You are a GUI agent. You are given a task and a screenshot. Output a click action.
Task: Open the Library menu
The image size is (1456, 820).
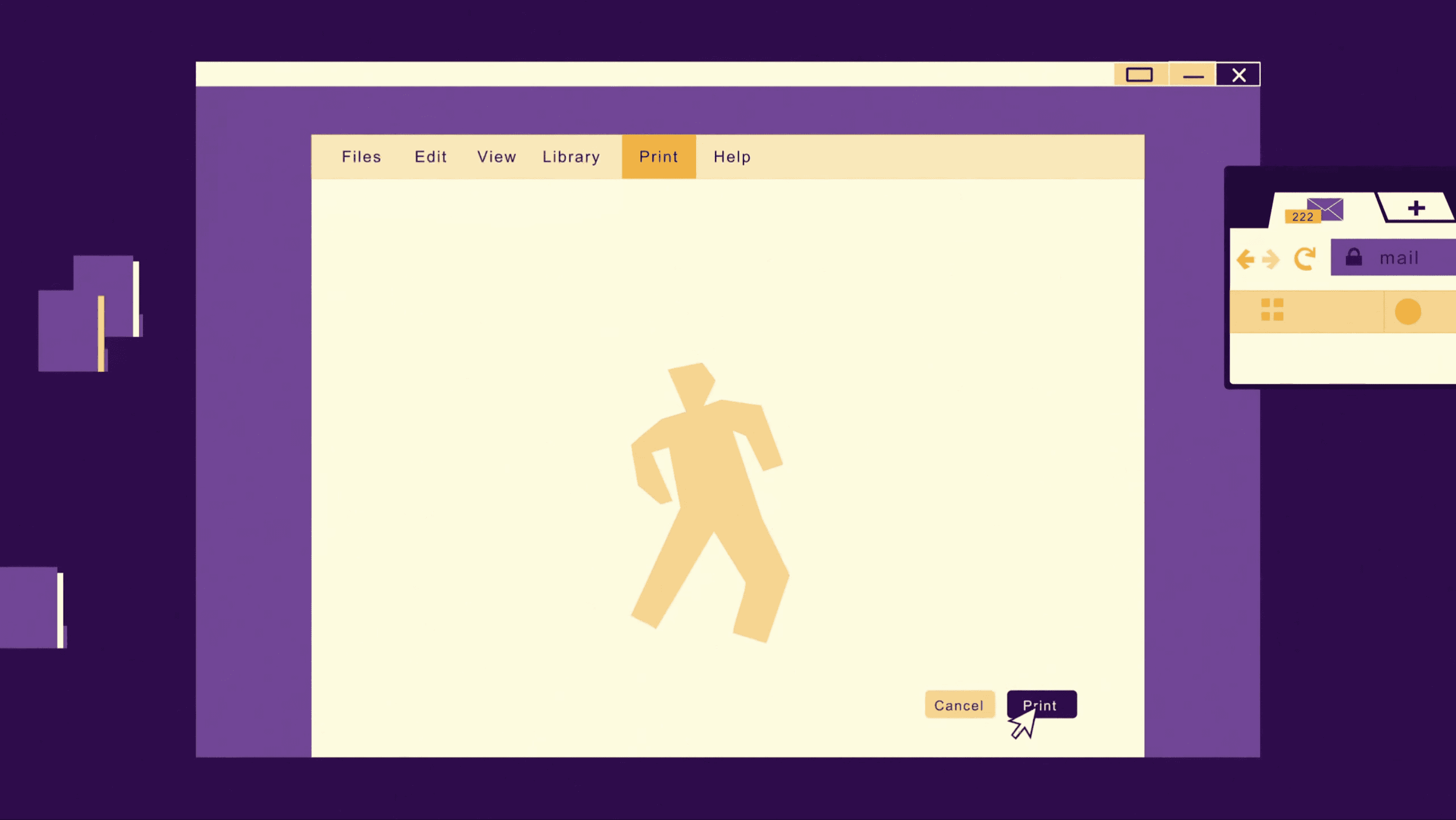tap(571, 156)
